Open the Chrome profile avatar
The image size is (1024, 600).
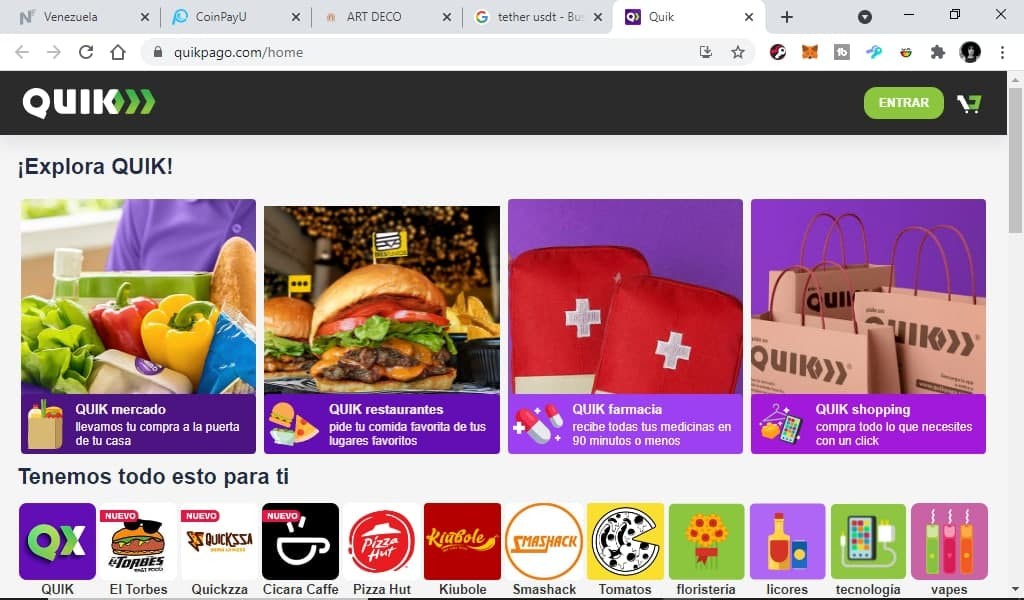(x=970, y=52)
